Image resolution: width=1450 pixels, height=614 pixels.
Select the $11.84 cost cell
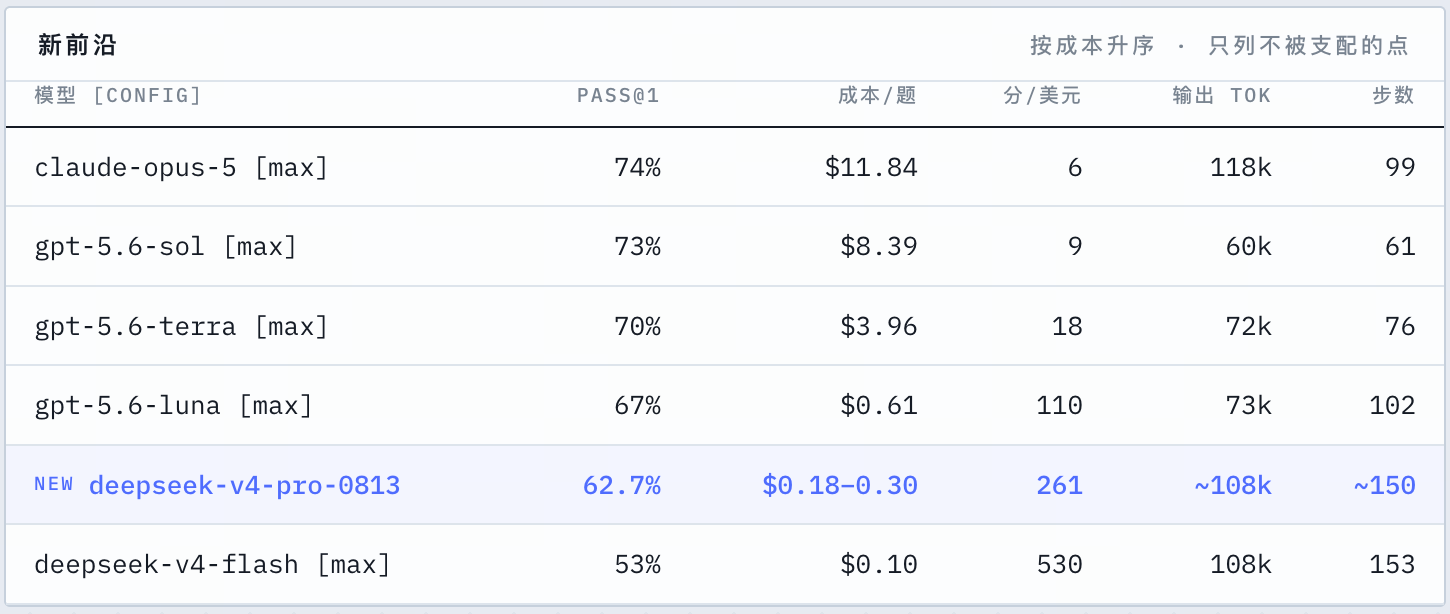click(x=871, y=167)
